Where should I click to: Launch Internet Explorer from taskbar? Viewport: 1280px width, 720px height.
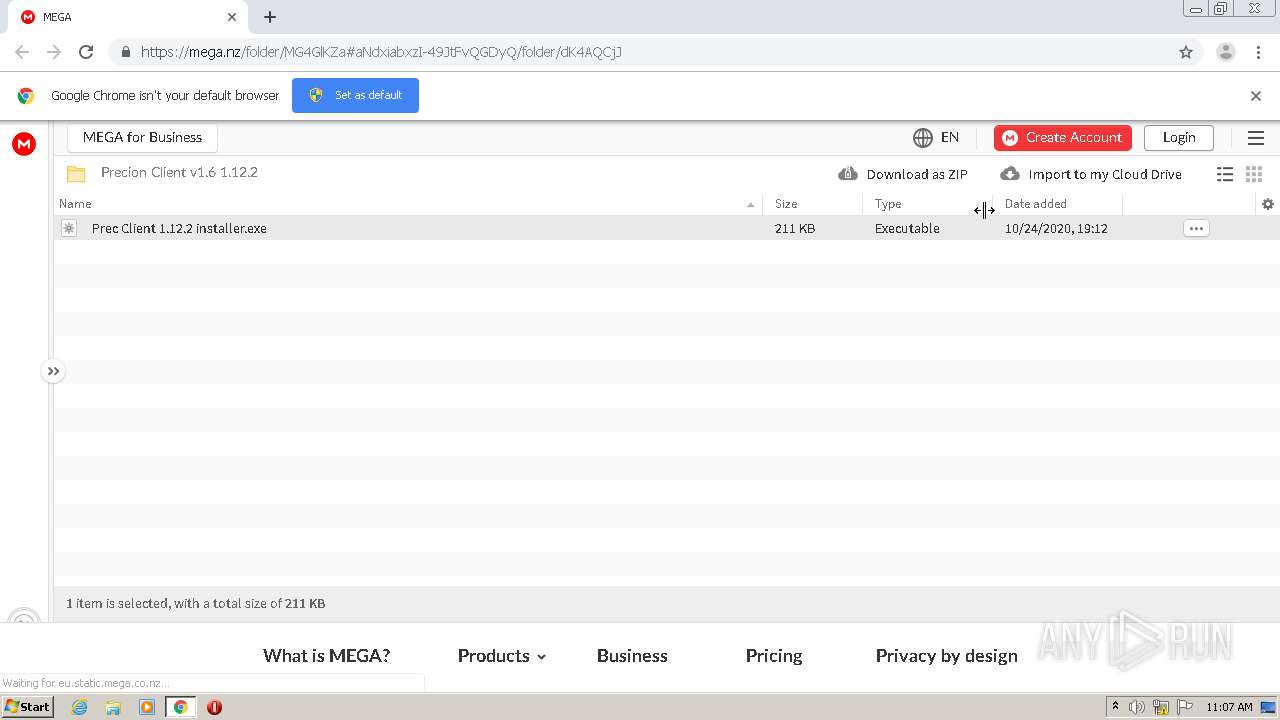pos(79,707)
